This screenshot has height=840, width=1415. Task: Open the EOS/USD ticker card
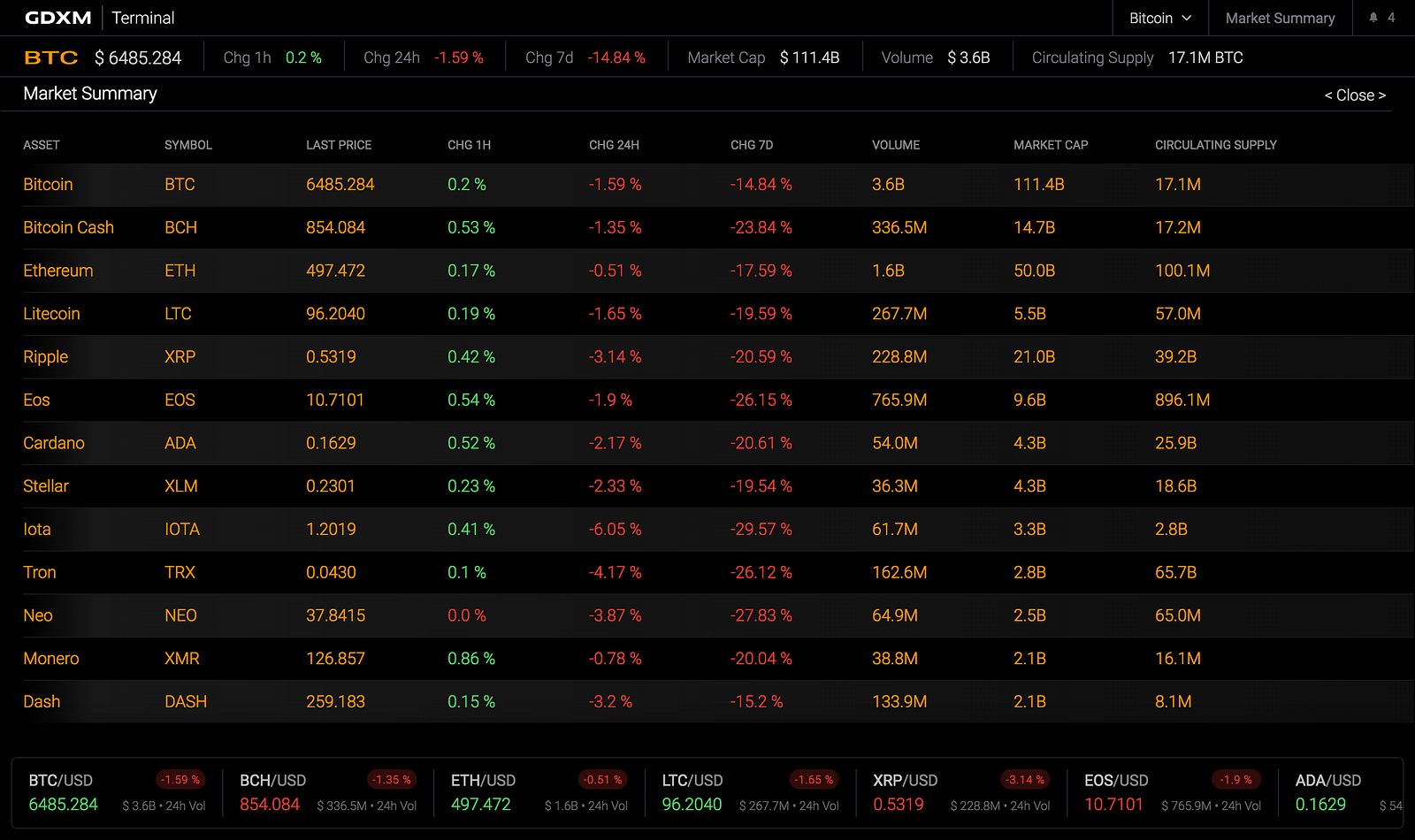click(x=1173, y=793)
